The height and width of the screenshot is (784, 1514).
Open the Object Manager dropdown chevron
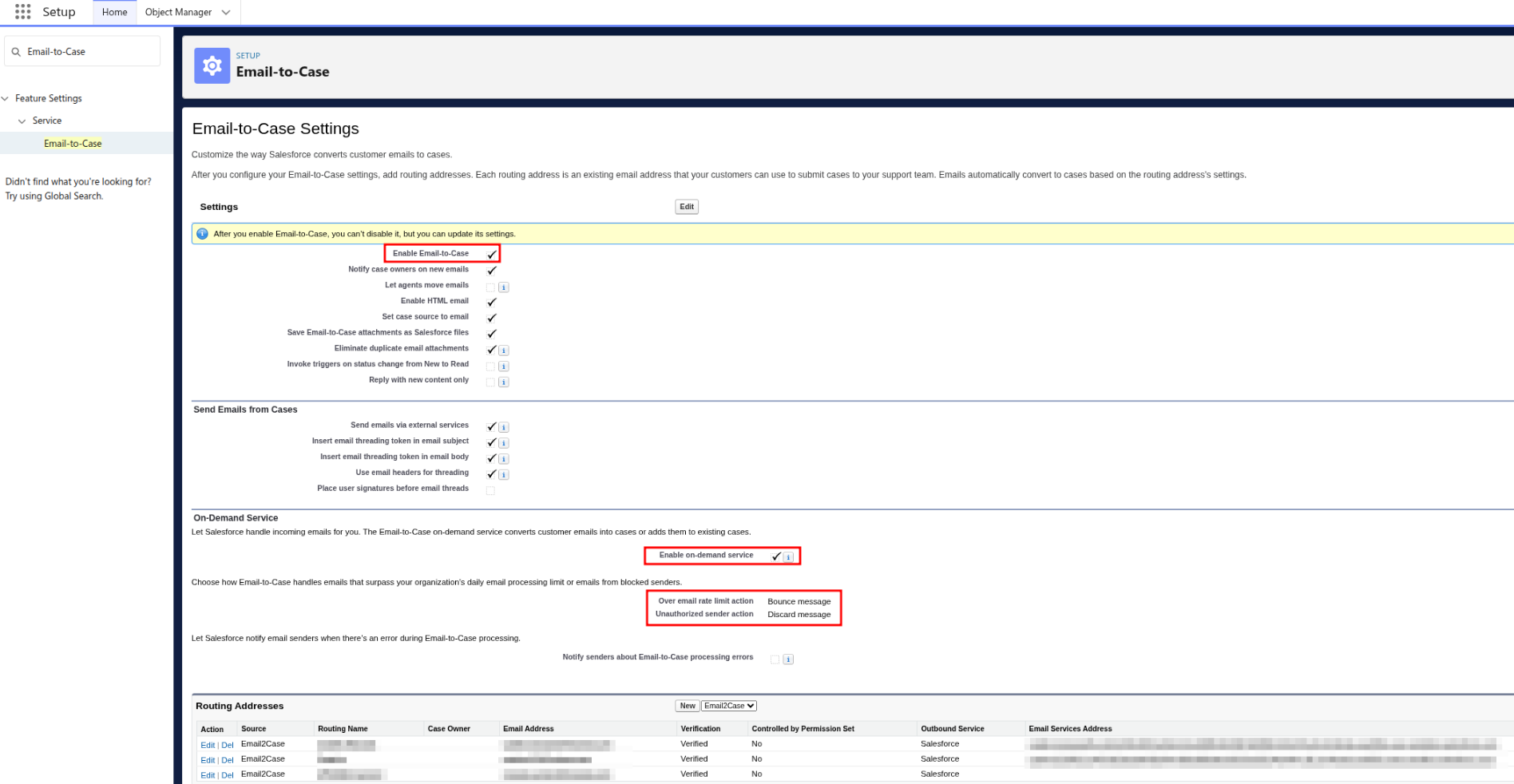(226, 12)
